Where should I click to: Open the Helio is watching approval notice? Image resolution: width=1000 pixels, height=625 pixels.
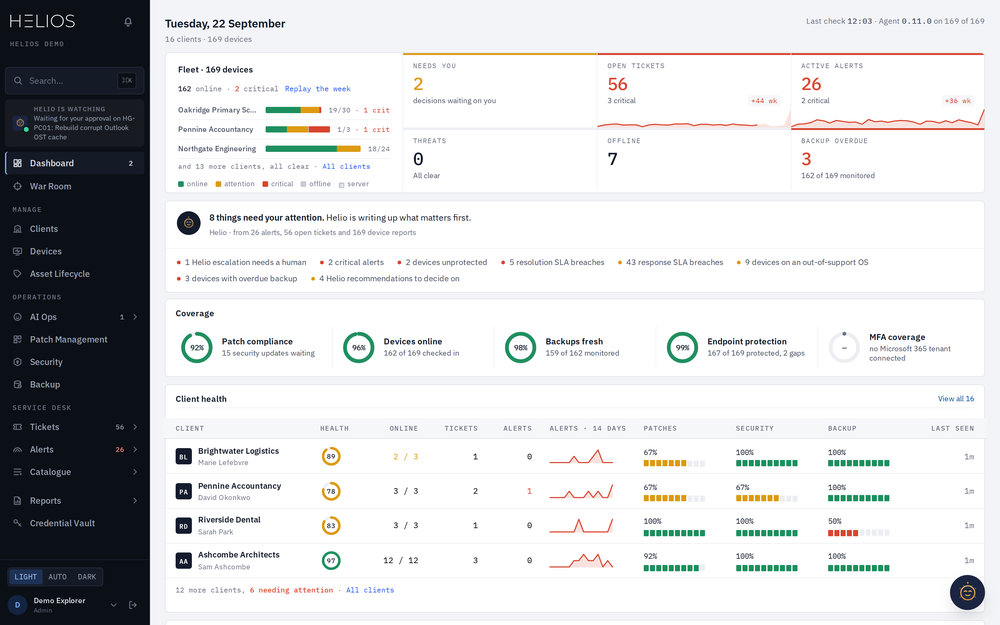(x=75, y=124)
